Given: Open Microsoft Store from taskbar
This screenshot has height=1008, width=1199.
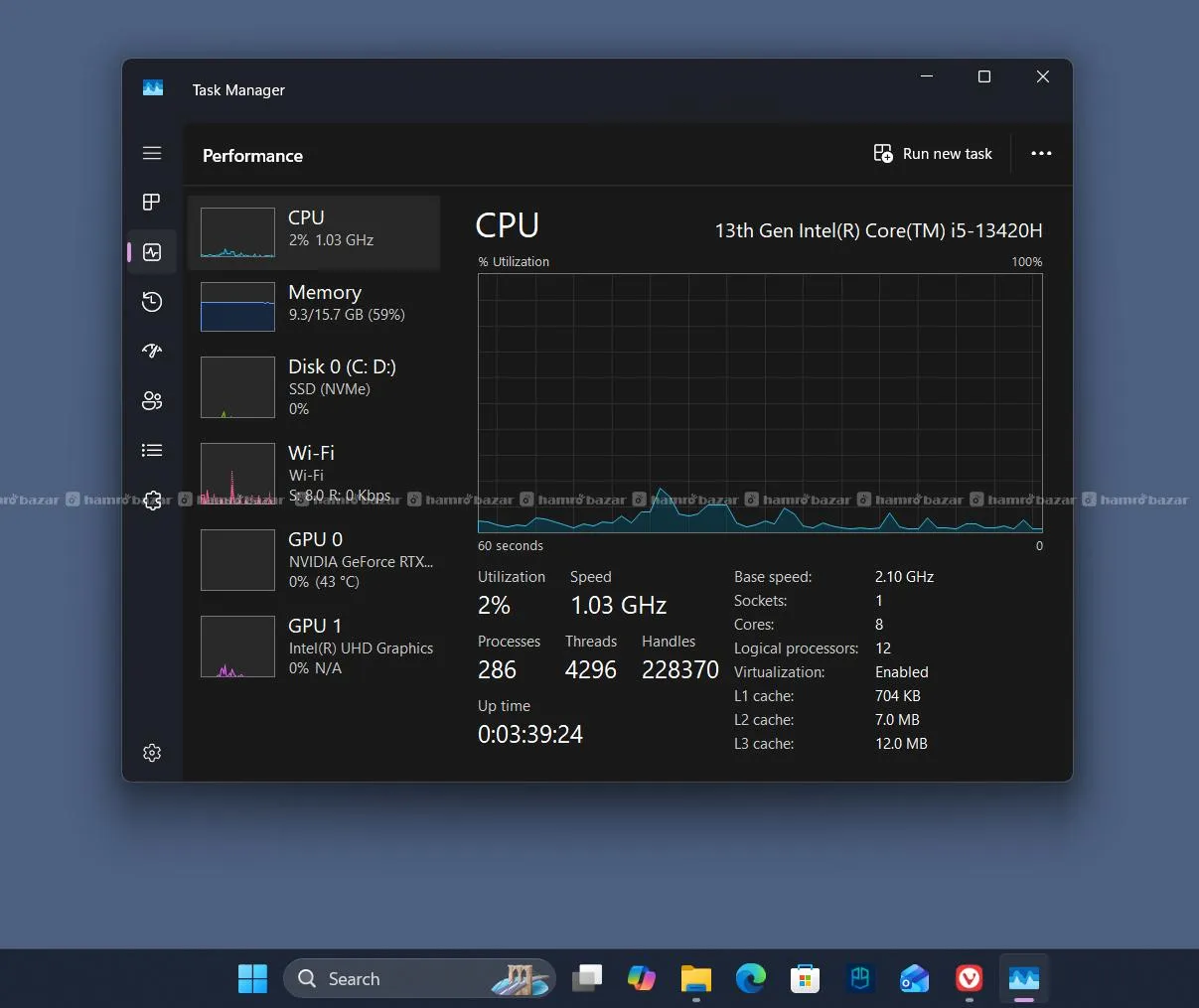Looking at the screenshot, I should coord(806,979).
